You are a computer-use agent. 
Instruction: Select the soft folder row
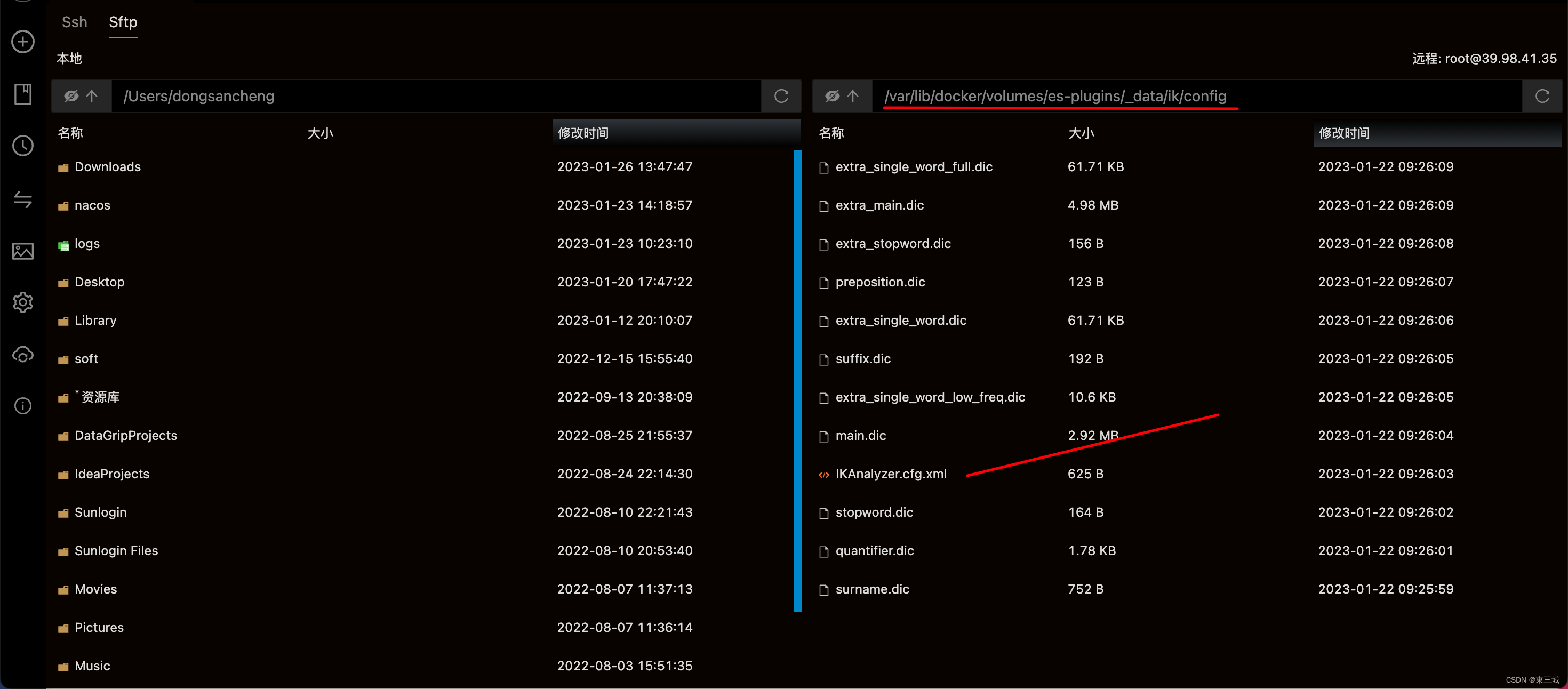pyautogui.click(x=422, y=358)
